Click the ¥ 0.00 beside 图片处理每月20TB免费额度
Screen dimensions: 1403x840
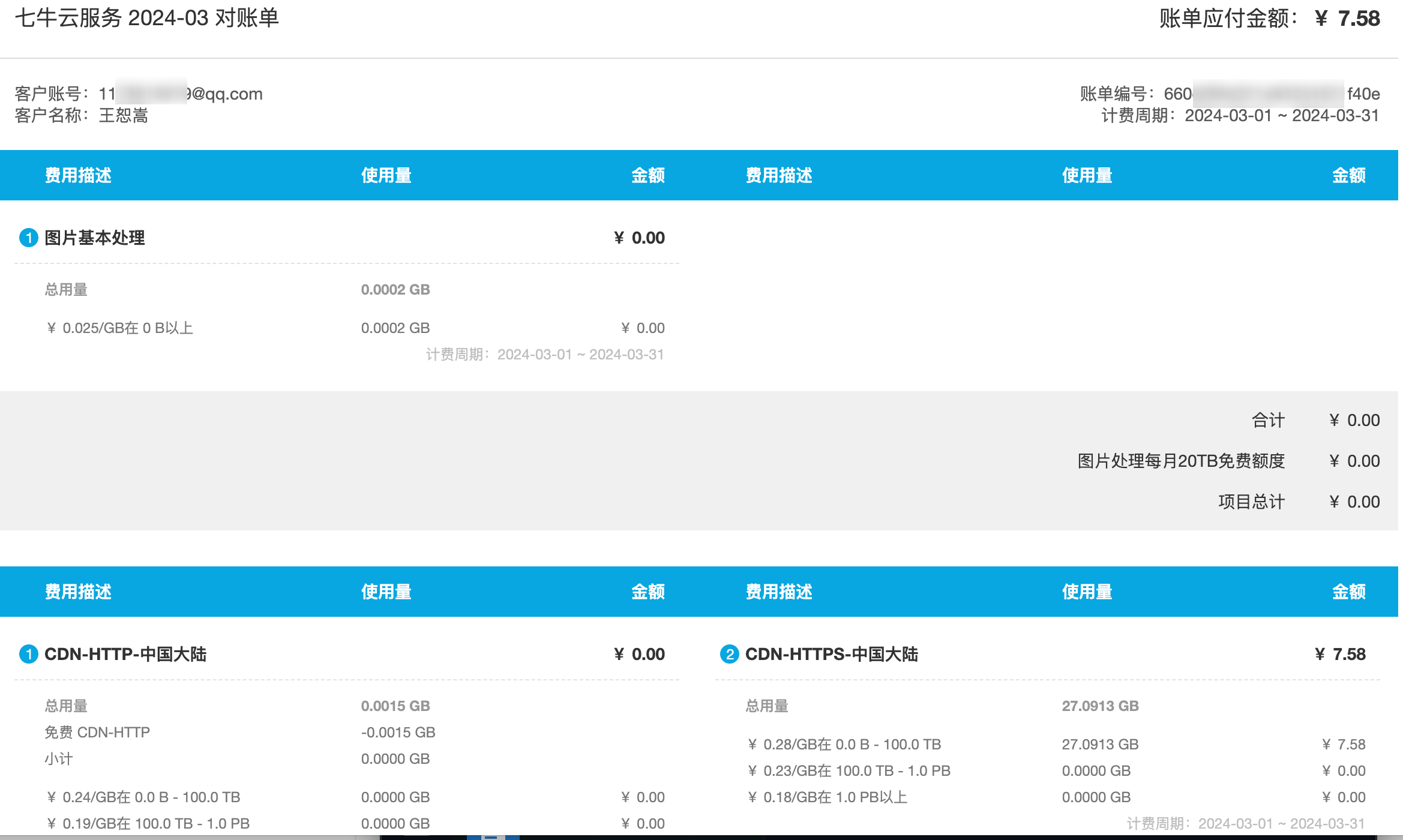[1354, 461]
